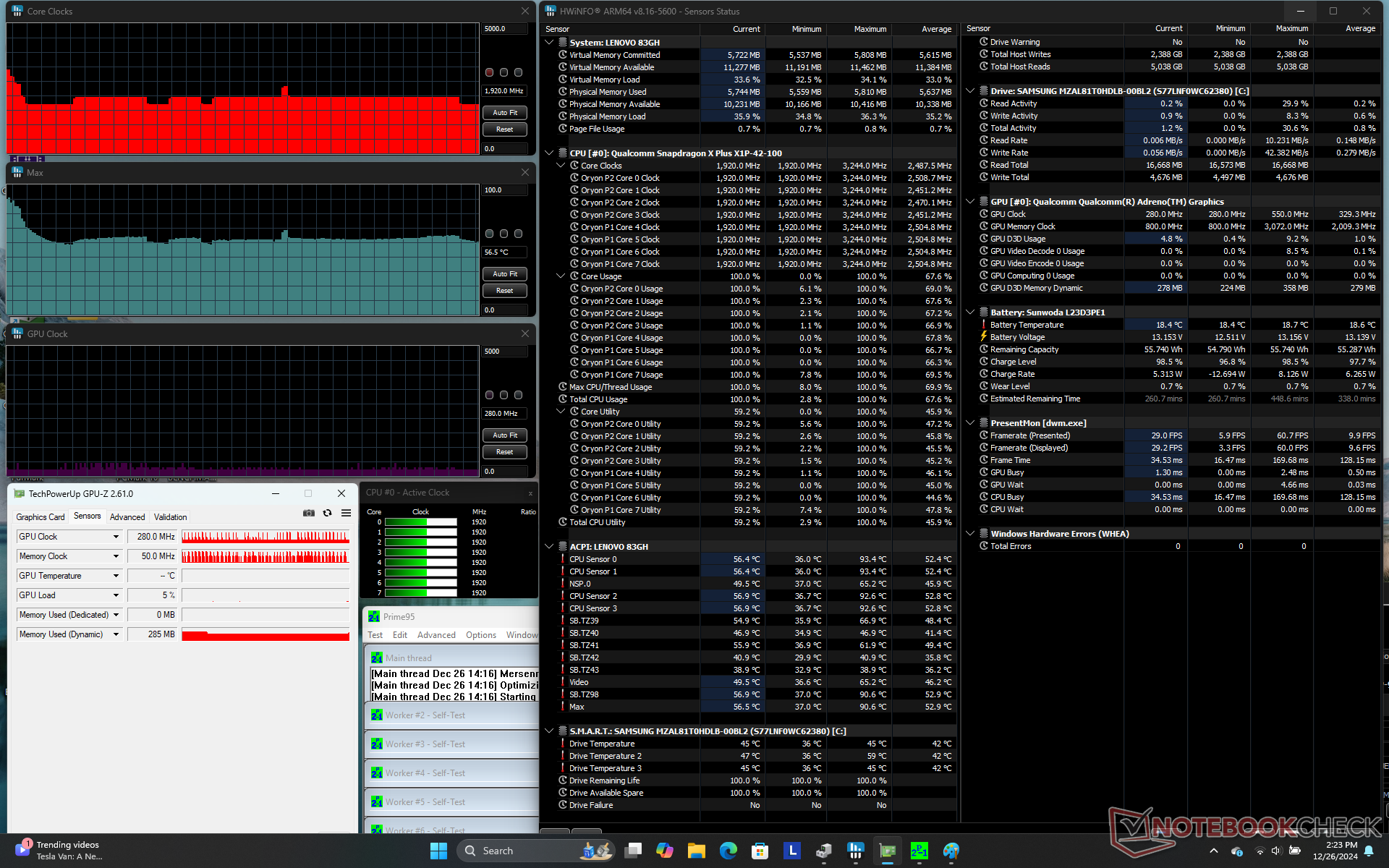The height and width of the screenshot is (868, 1389).
Task: Click the last circle toggle in the GPU Clock graph
Action: [518, 395]
